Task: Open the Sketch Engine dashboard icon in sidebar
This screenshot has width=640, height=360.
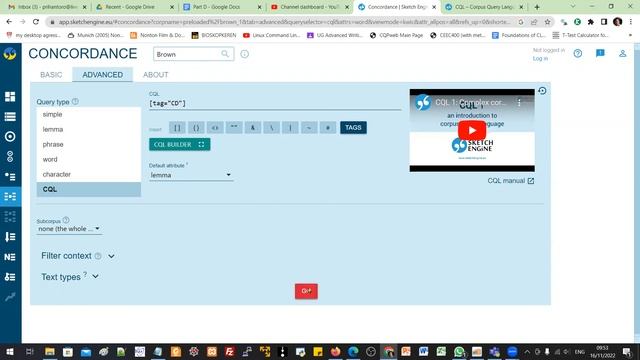Action: [x=10, y=96]
